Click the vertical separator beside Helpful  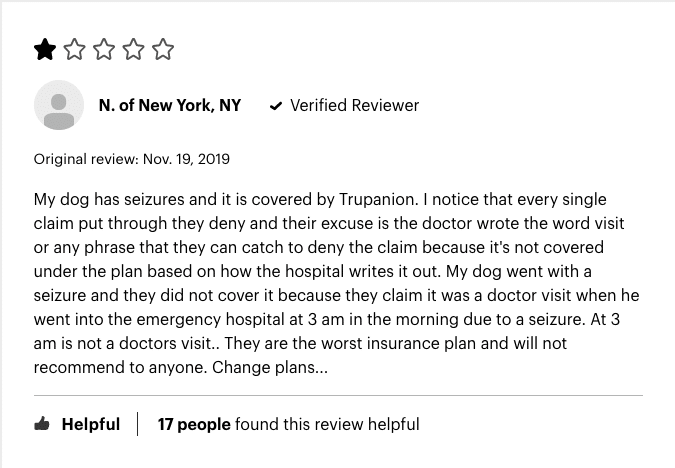[138, 424]
